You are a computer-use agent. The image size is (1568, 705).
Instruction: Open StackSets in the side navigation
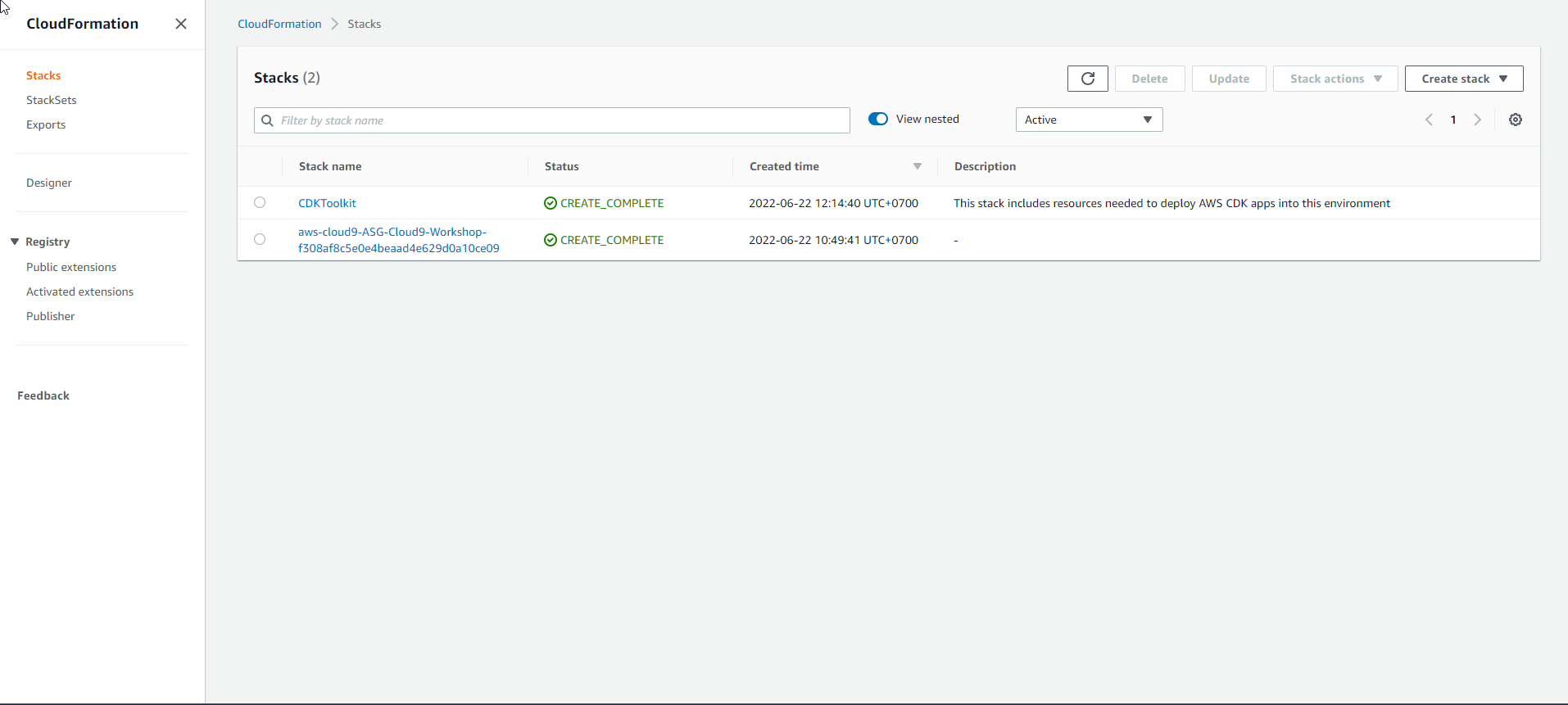[52, 100]
